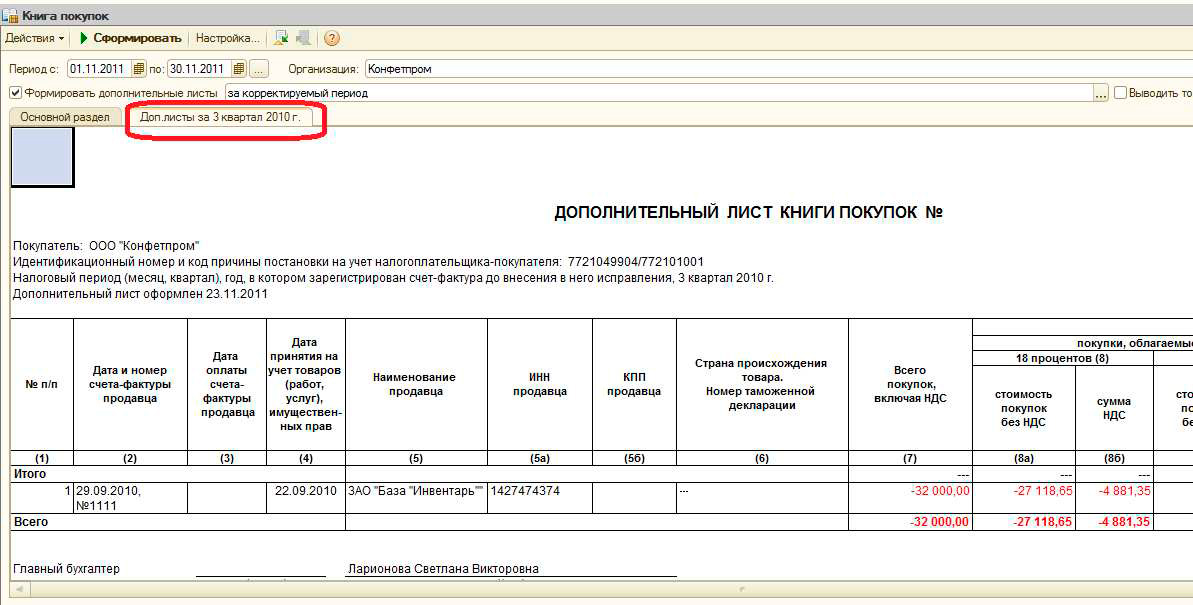Viewport: 1193px width, 605px height.
Task: Click the Всего покупок, включая НДС header
Action: 910,384
